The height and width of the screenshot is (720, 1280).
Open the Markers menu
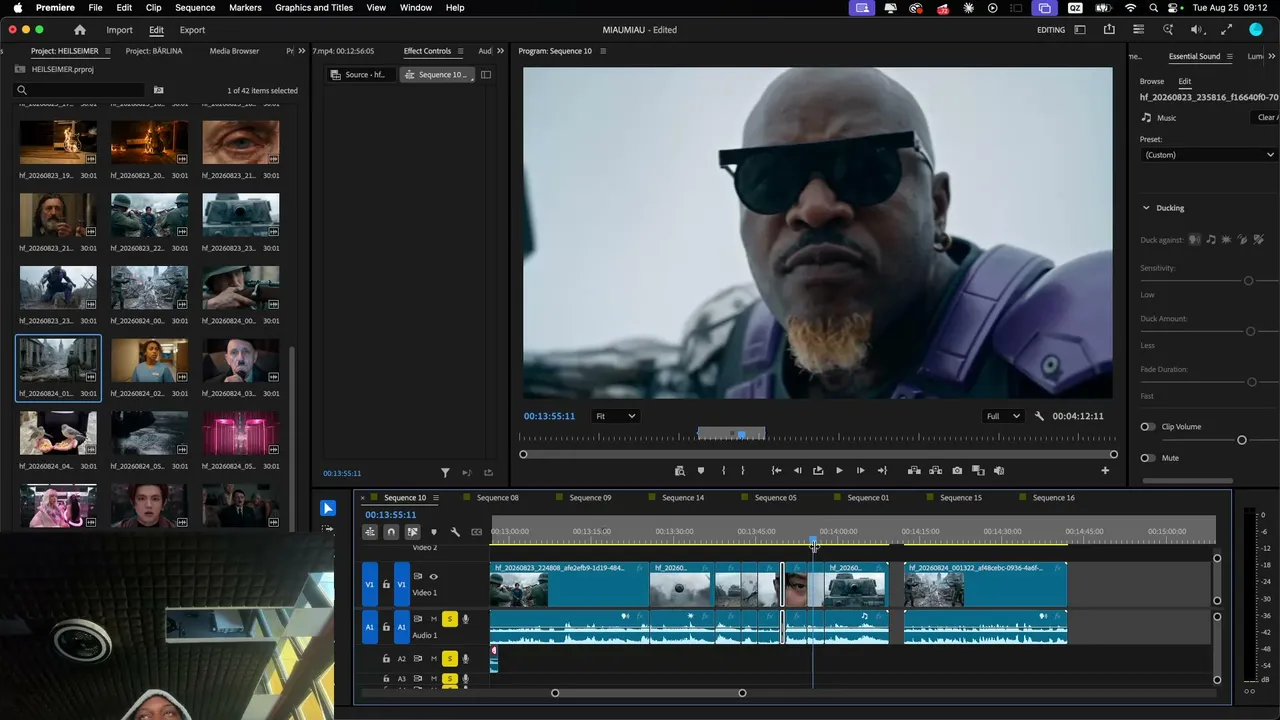coord(245,8)
